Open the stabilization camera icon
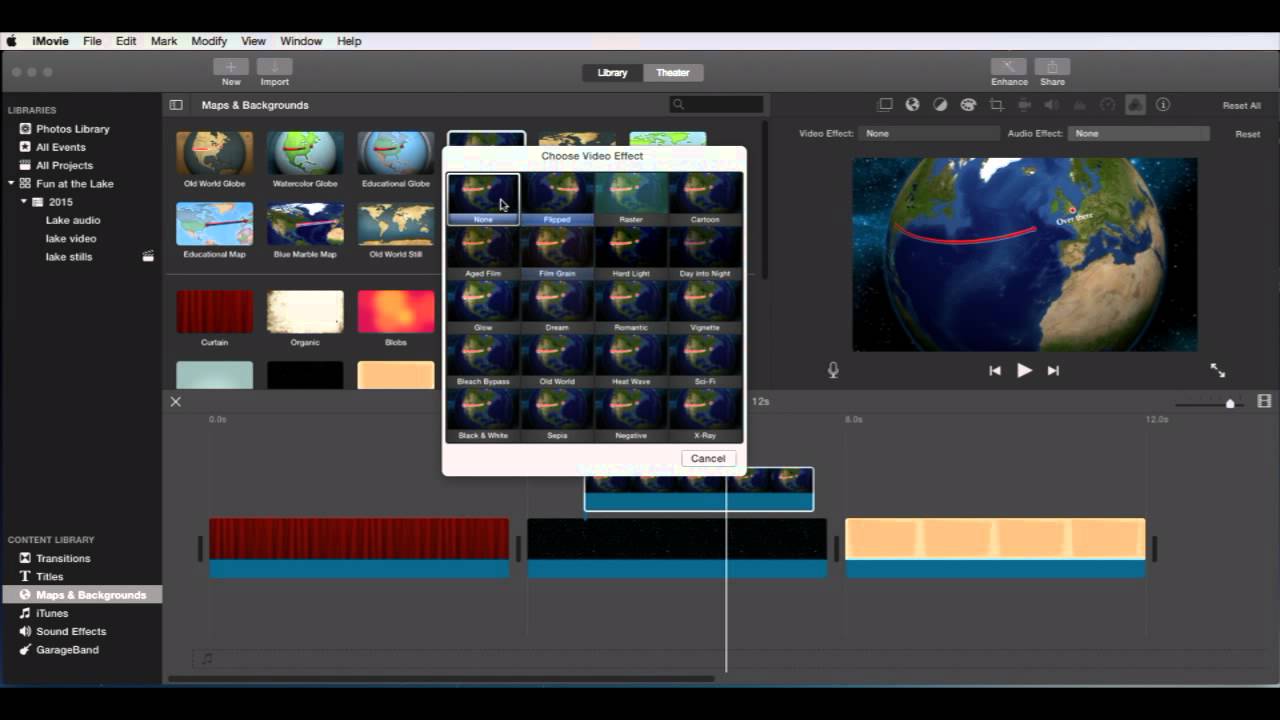Viewport: 1280px width, 720px height. (1024, 105)
